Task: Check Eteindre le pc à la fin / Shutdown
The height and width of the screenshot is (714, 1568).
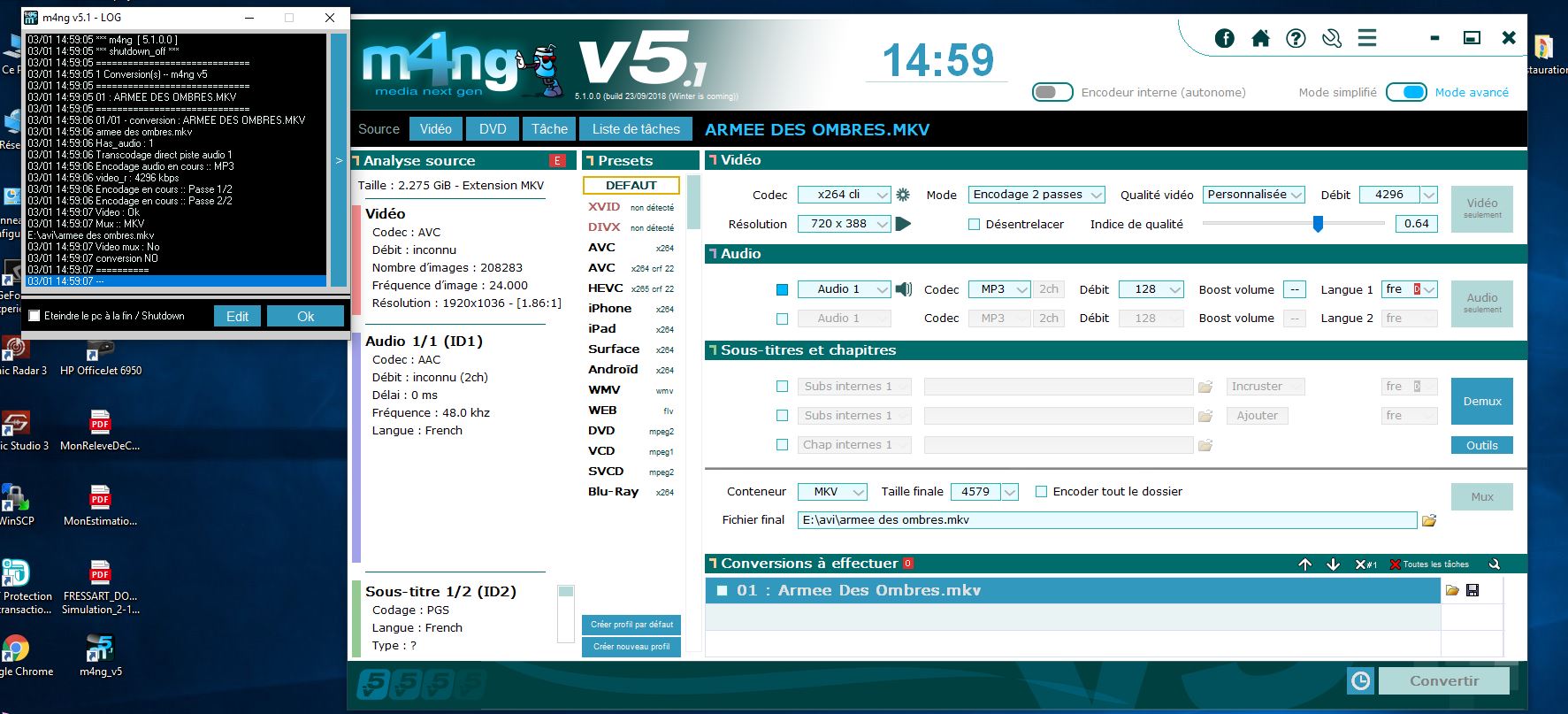Action: tap(34, 316)
